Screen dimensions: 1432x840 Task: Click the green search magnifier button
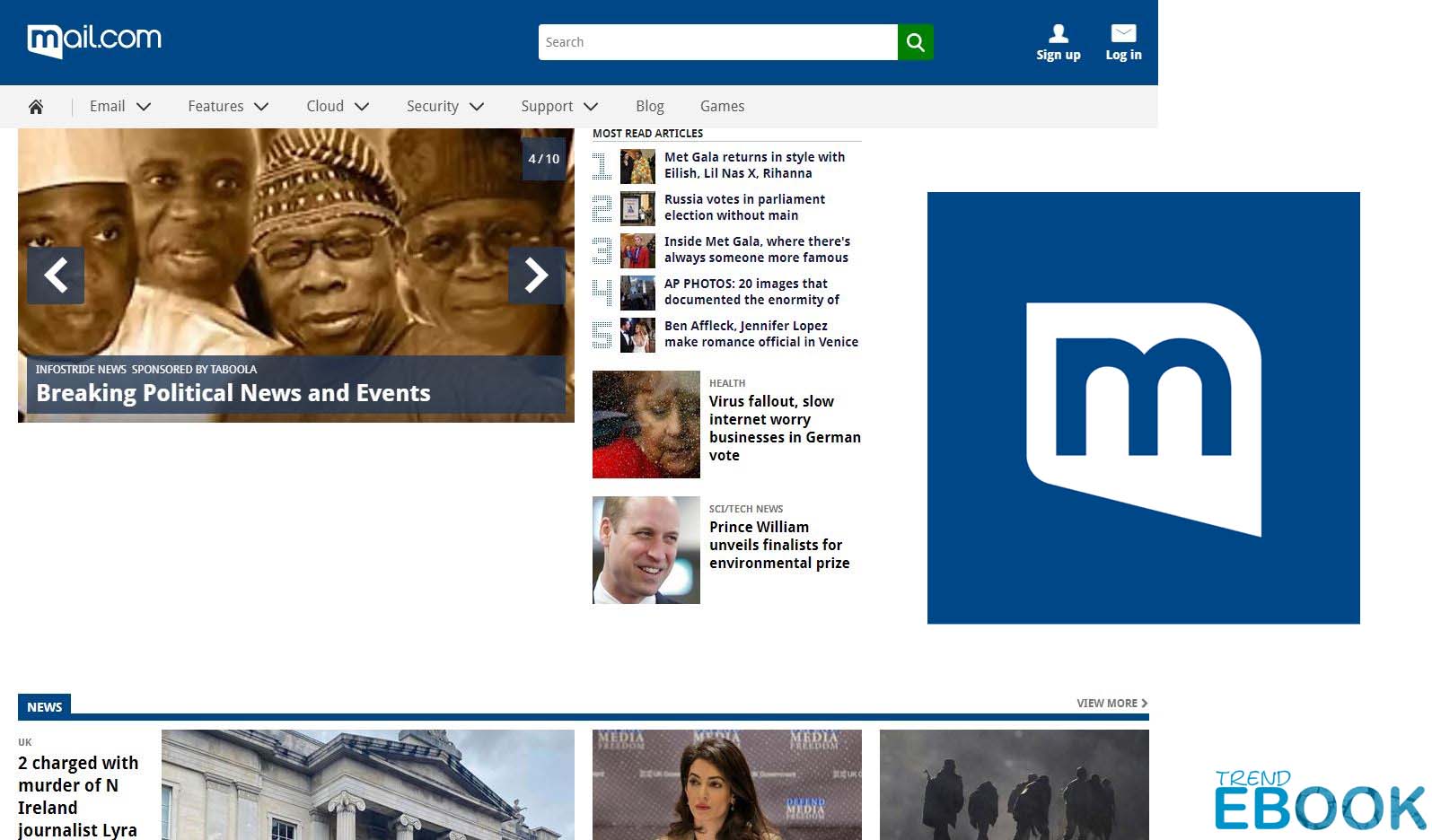click(x=915, y=42)
